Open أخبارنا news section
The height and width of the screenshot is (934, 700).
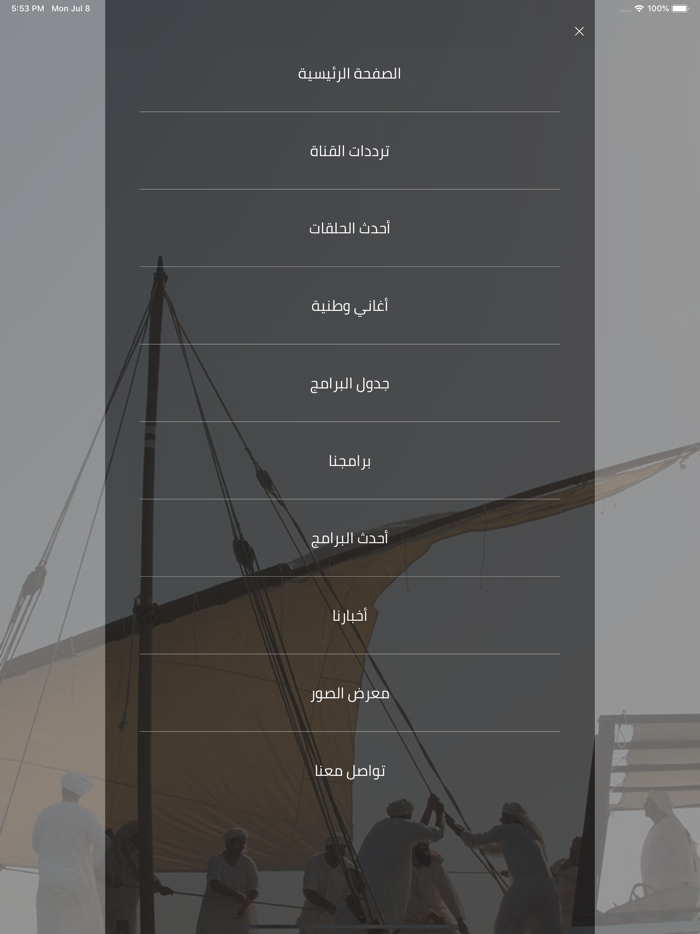click(x=350, y=614)
